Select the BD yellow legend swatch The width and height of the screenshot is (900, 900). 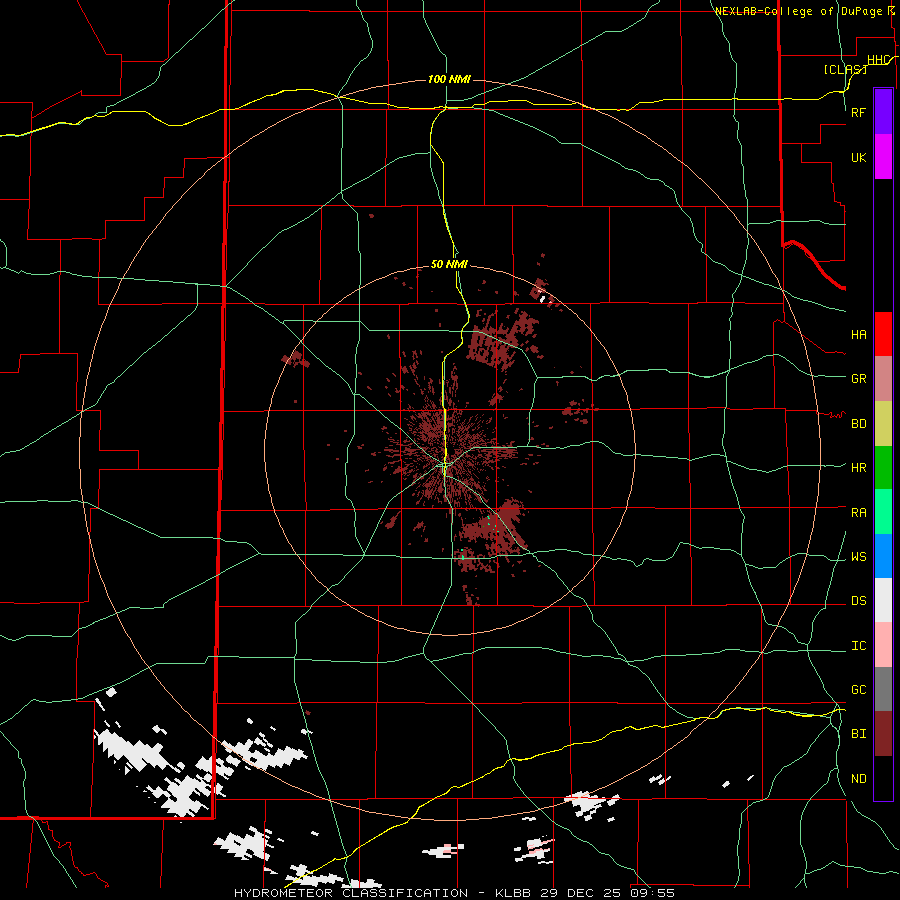[883, 424]
